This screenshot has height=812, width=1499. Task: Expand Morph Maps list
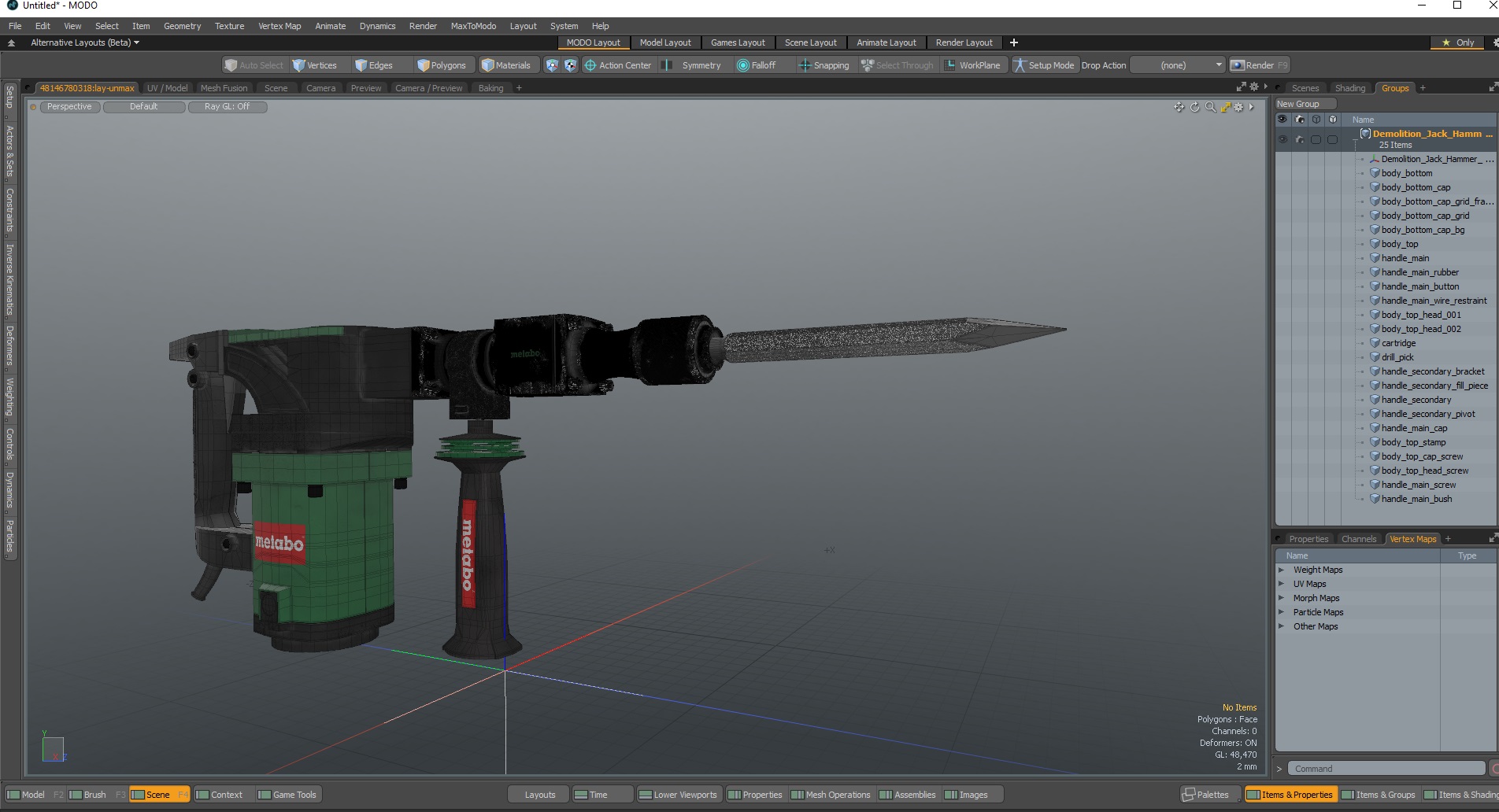pos(1281,598)
